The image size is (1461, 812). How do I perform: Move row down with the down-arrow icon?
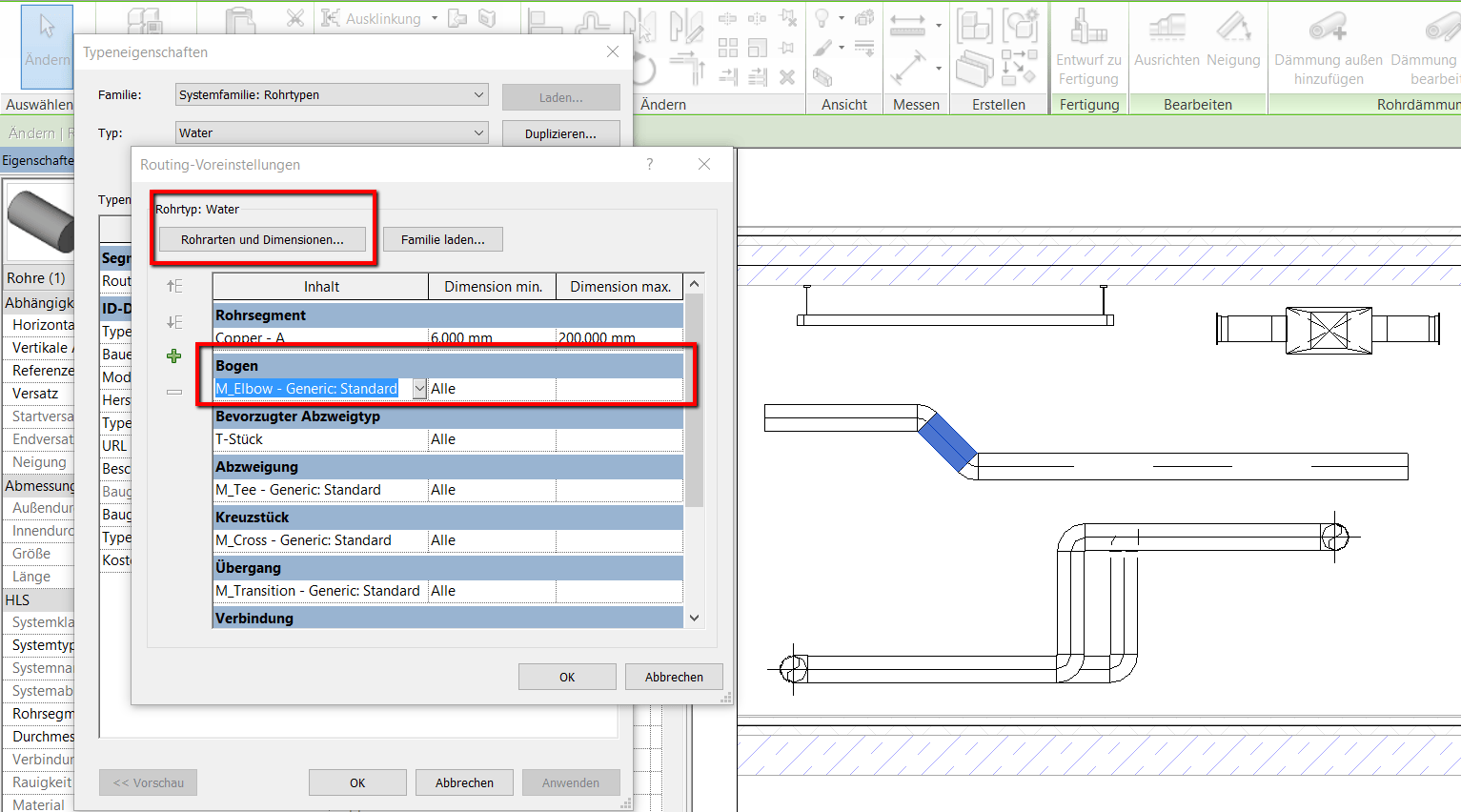[x=173, y=322]
